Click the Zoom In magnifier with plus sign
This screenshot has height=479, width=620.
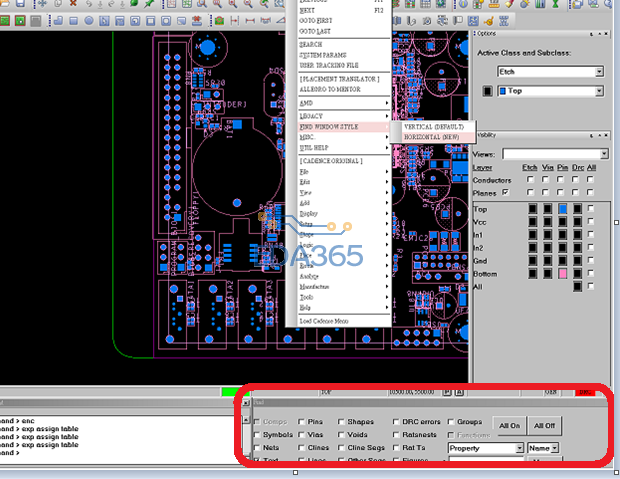click(232, 4)
